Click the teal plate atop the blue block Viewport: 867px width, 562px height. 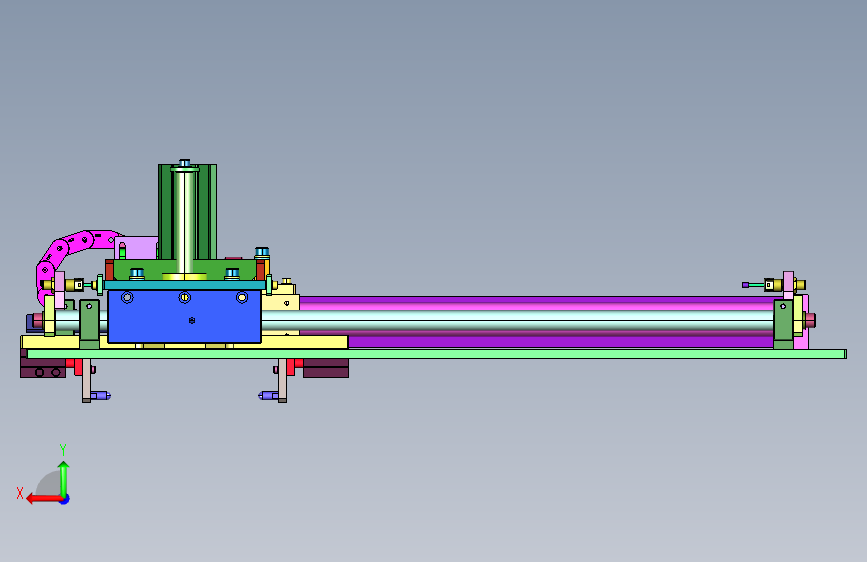(185, 285)
